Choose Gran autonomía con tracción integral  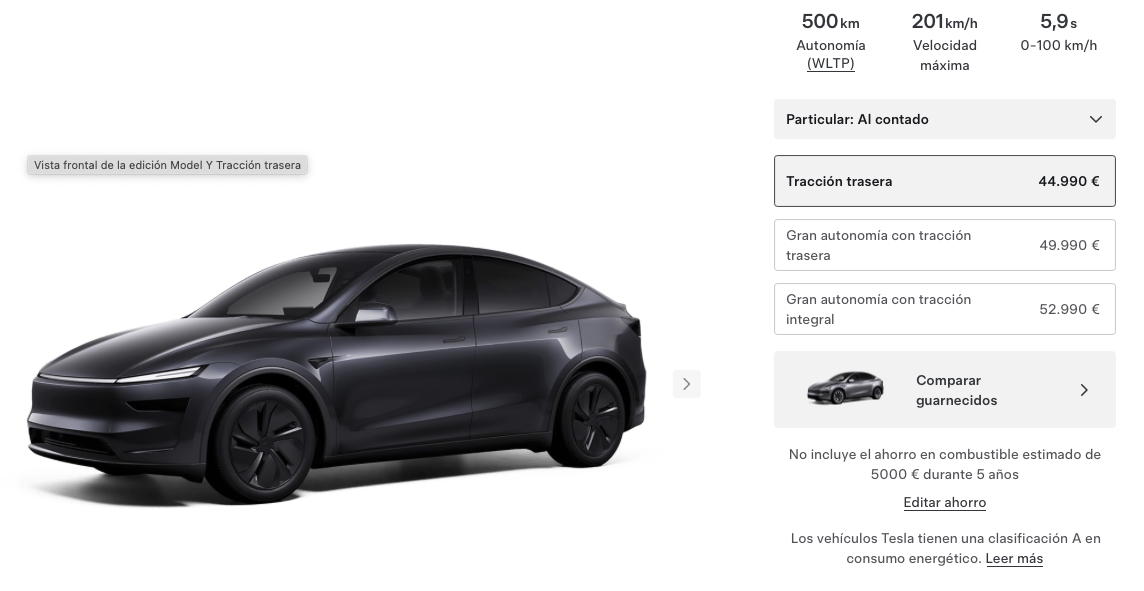tap(945, 309)
